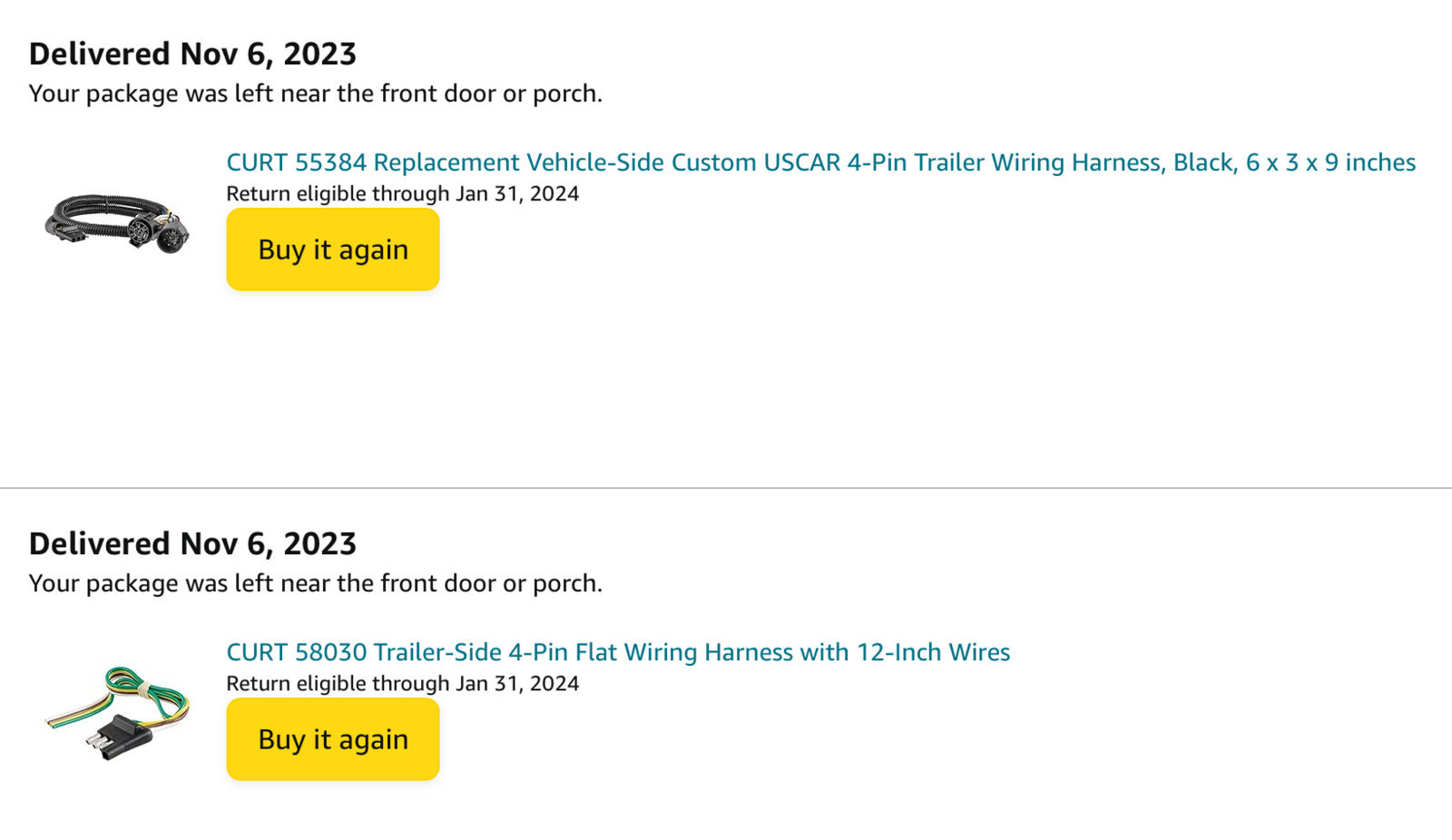Buy the CURT 58030 flat harness again
The height and width of the screenshot is (840, 1452).
[x=333, y=739]
